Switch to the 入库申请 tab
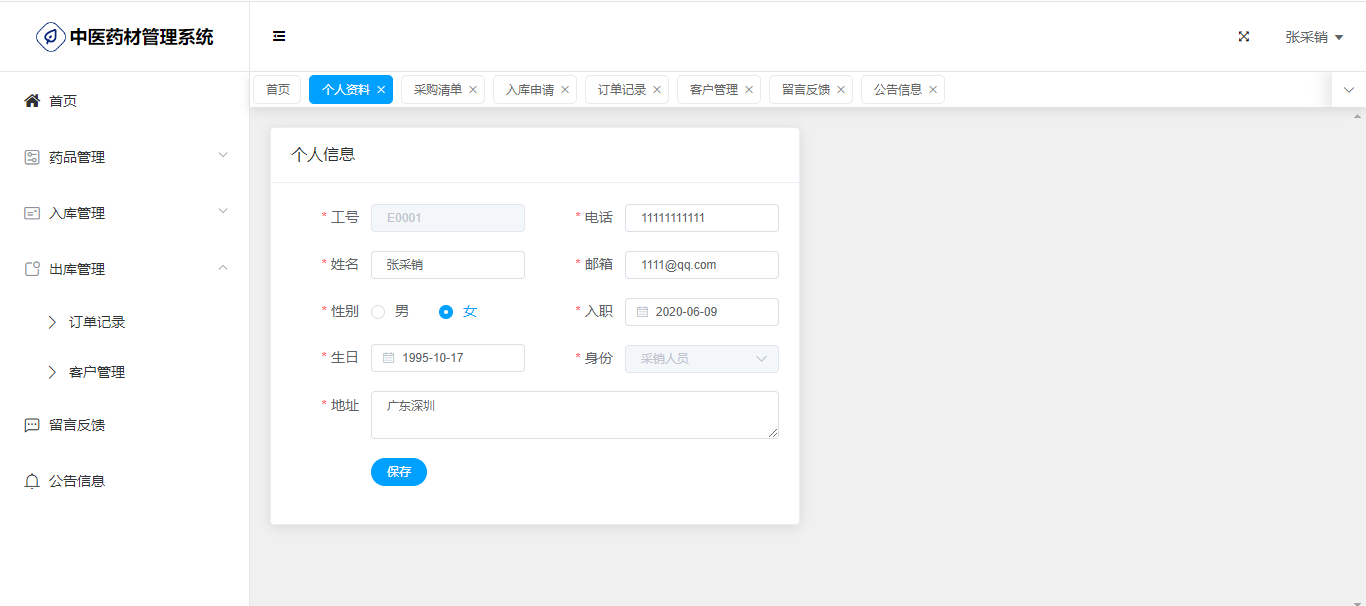Image resolution: width=1366 pixels, height=606 pixels. point(529,90)
